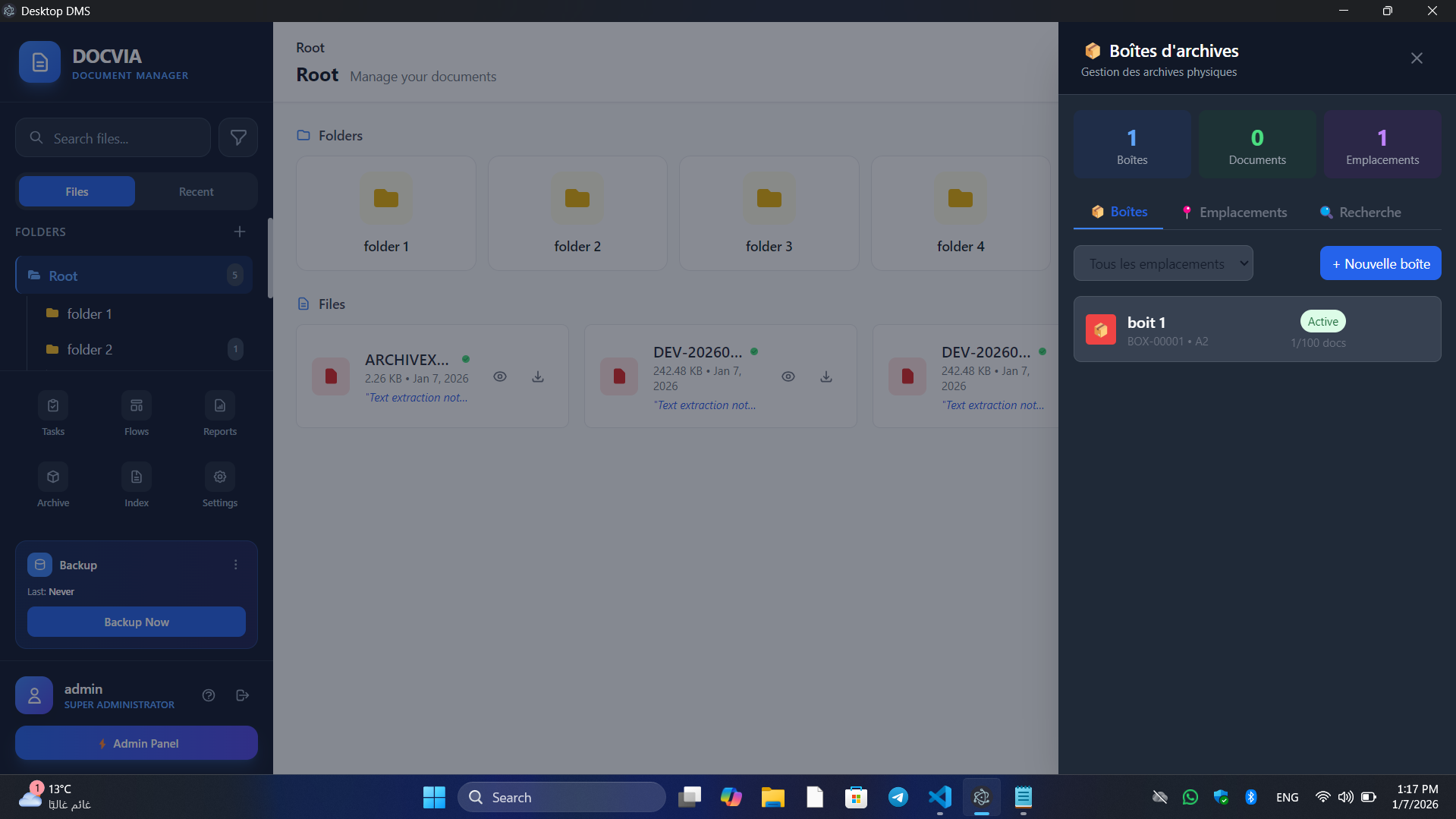
Task: Download the ARCHIVEX file
Action: pos(538,377)
